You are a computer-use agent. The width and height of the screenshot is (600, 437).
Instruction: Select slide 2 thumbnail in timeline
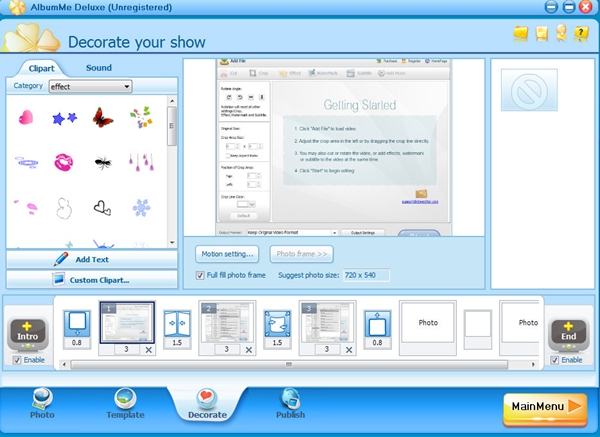[227, 323]
